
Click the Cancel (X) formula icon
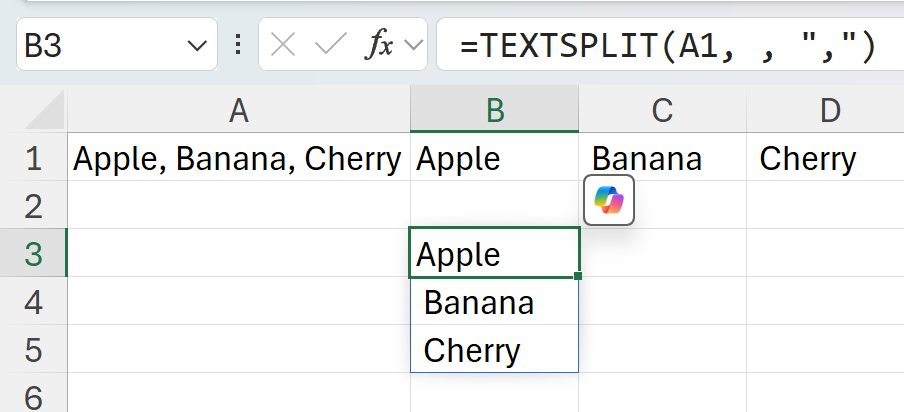coord(283,45)
